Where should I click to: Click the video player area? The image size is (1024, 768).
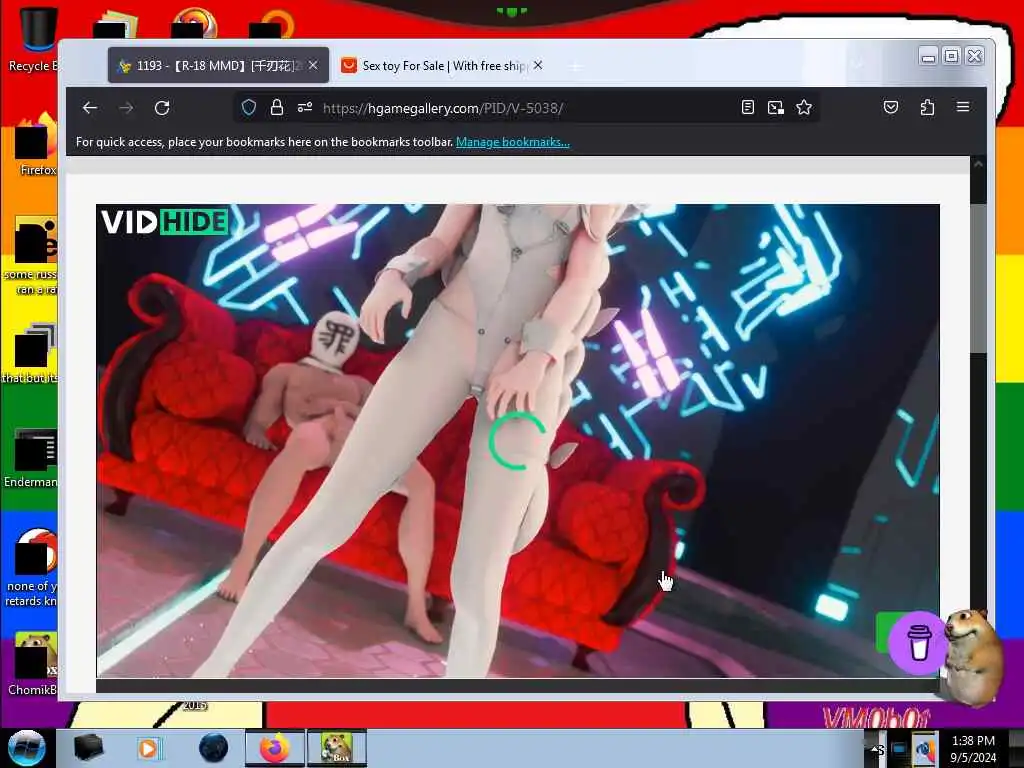(518, 441)
